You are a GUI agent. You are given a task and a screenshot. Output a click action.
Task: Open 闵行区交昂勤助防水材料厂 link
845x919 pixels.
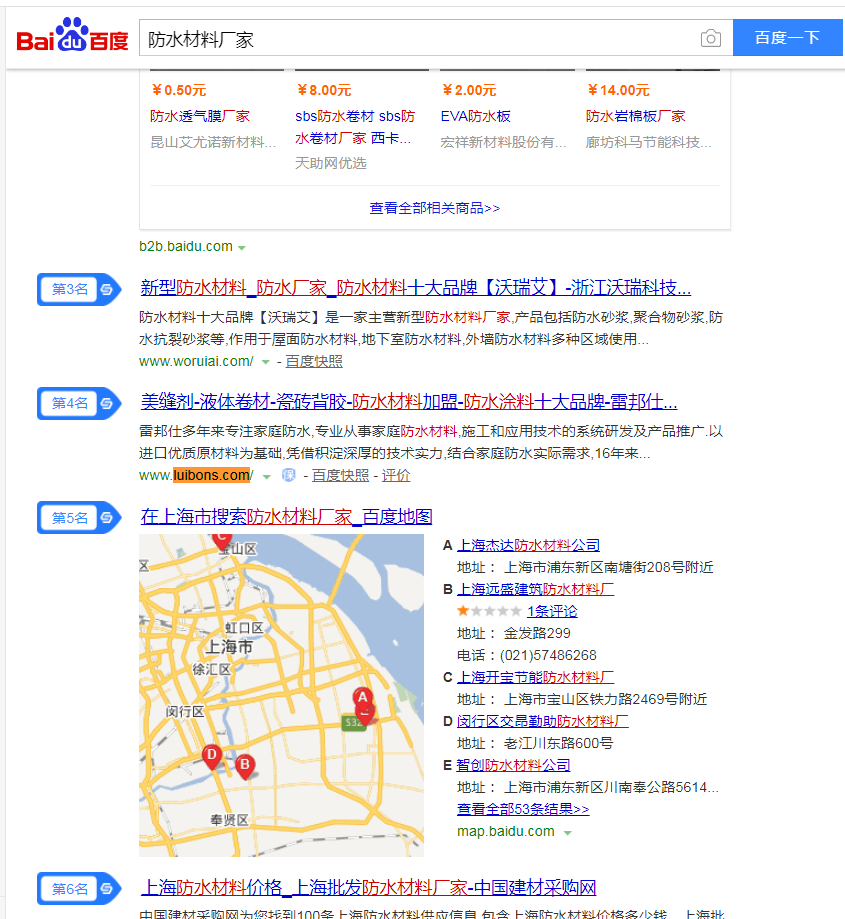(x=542, y=721)
